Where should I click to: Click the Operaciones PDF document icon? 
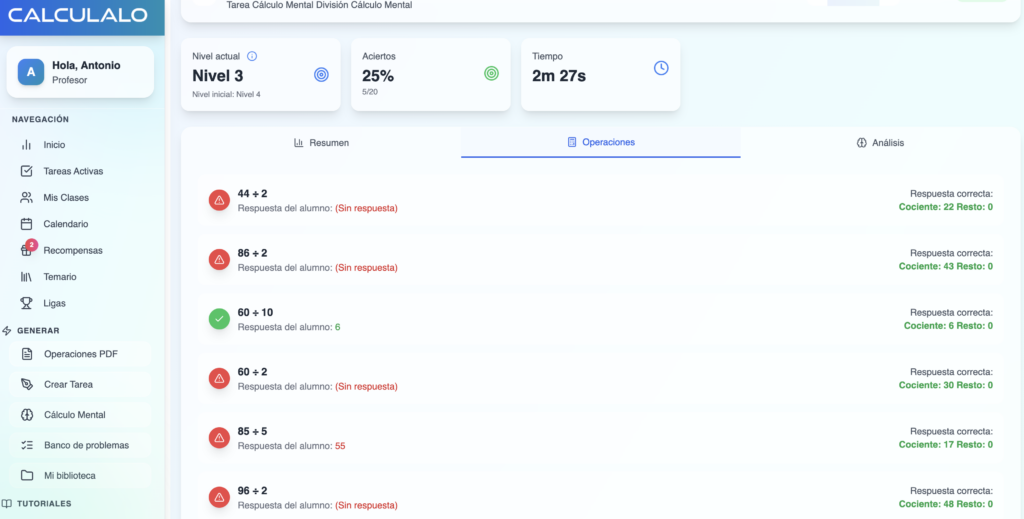pyautogui.click(x=27, y=354)
